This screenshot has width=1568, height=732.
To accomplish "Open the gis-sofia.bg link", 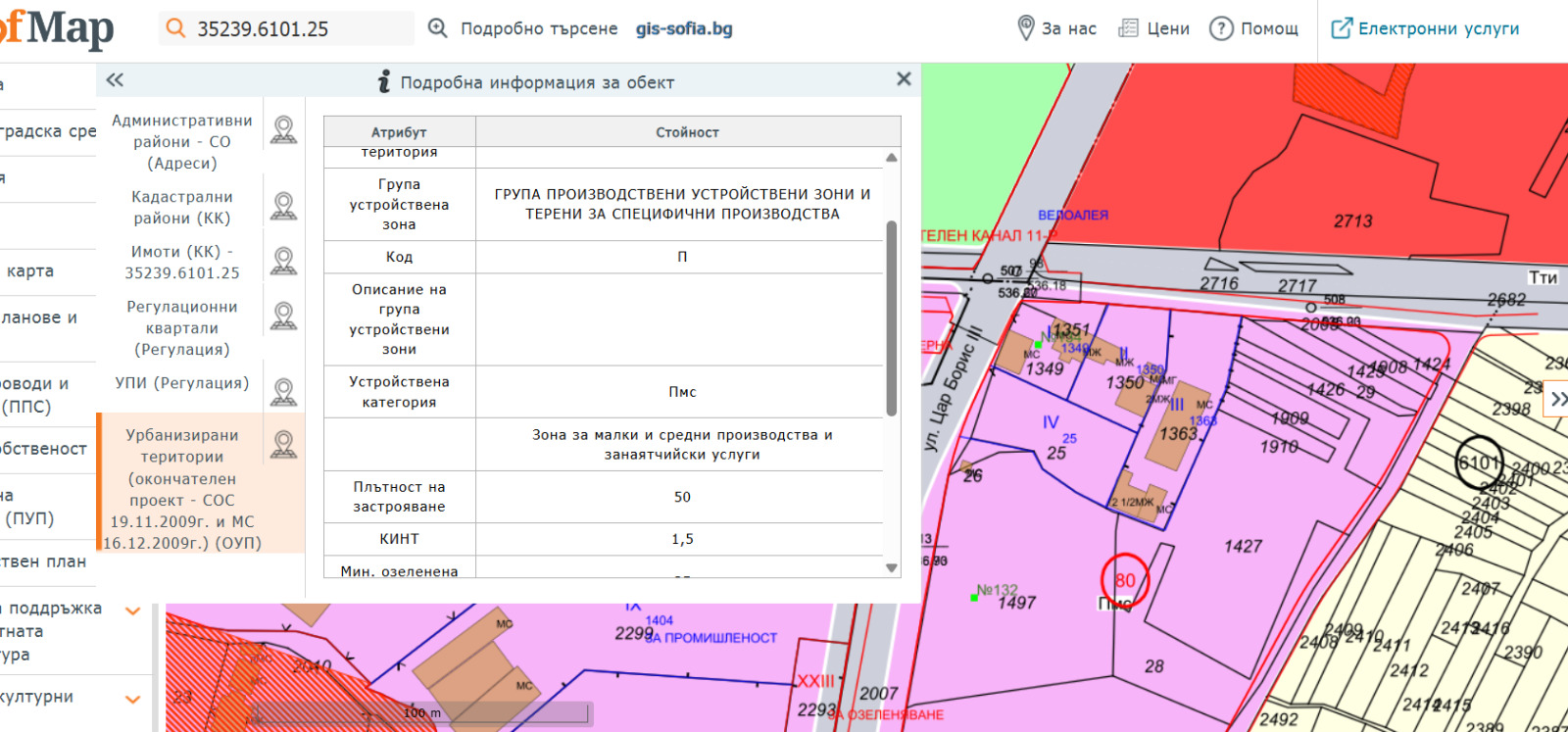I will 684,28.
